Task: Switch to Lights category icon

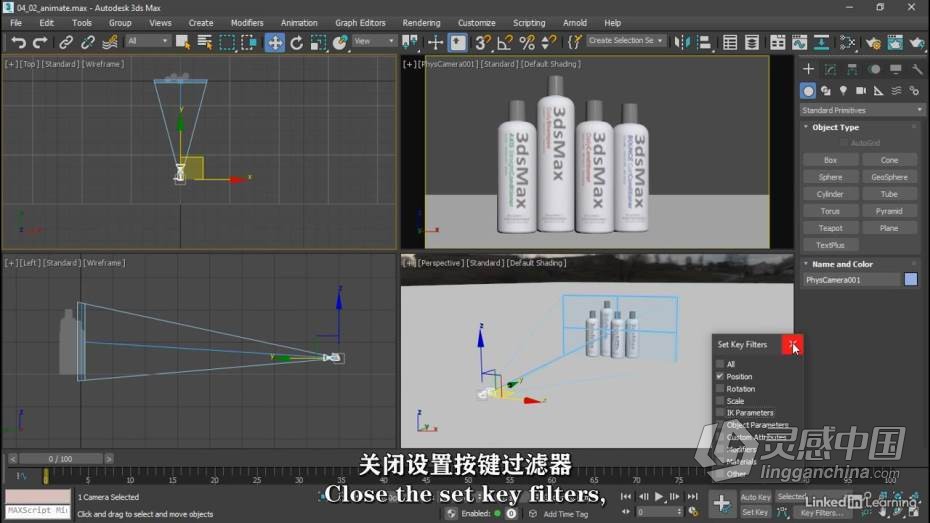Action: click(x=843, y=91)
